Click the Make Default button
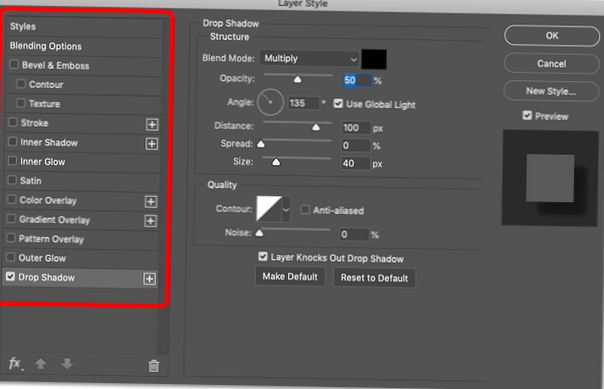 click(290, 277)
